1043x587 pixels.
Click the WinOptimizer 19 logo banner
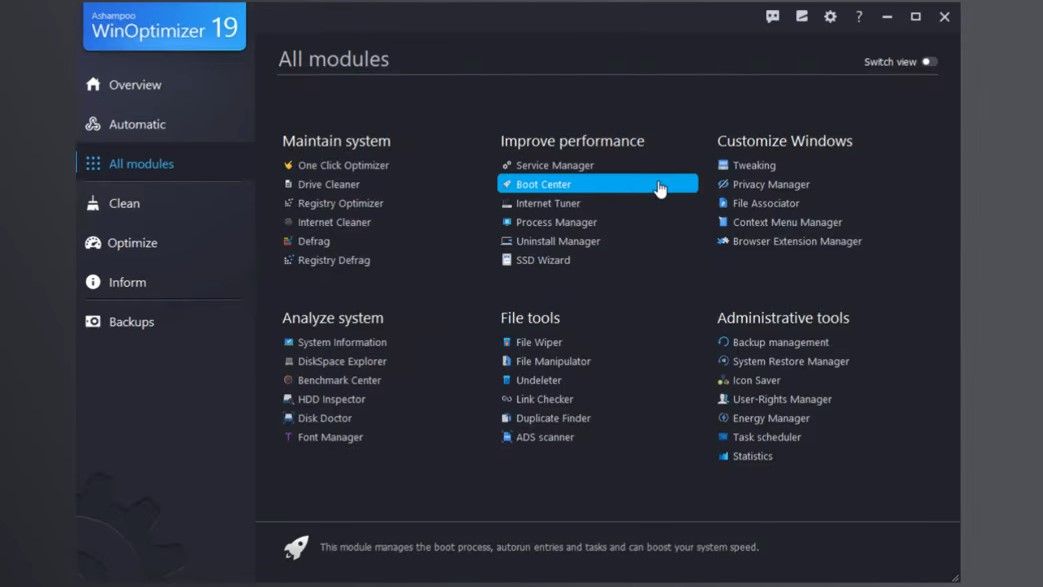pyautogui.click(x=163, y=26)
